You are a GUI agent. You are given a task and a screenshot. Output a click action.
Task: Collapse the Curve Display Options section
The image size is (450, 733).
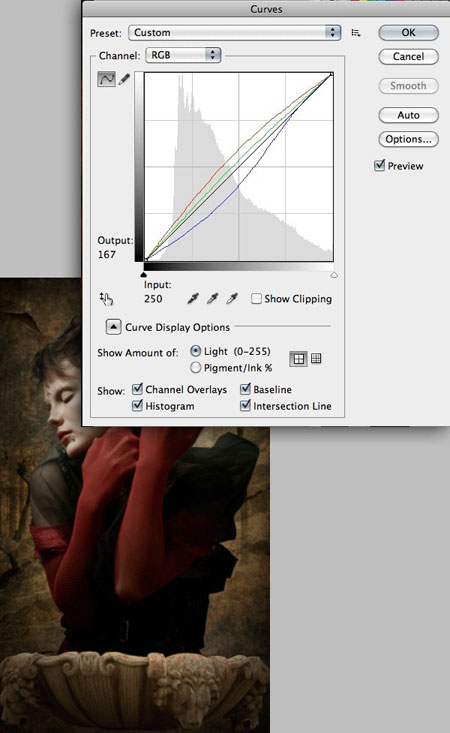(113, 327)
